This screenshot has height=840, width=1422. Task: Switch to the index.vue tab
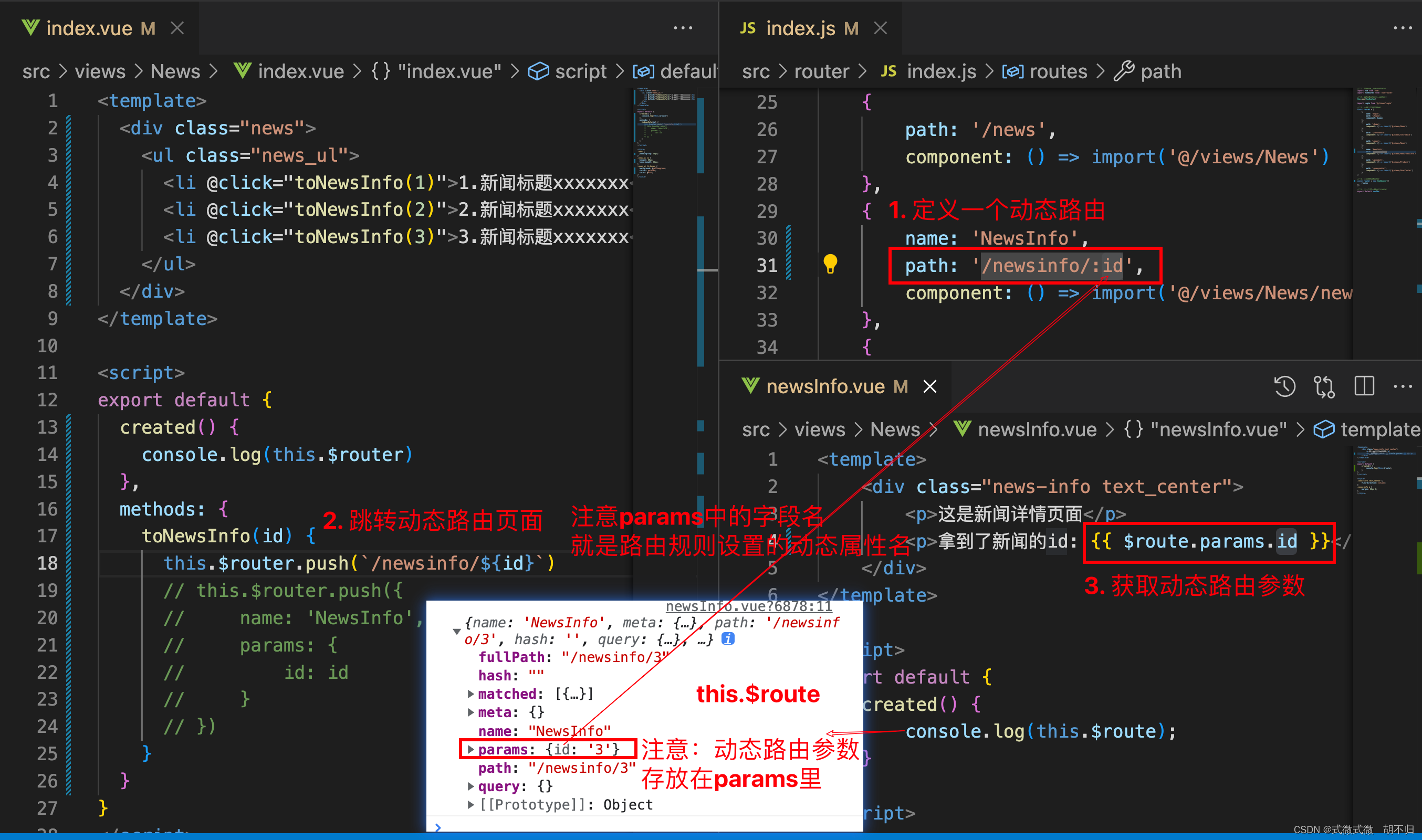point(89,28)
